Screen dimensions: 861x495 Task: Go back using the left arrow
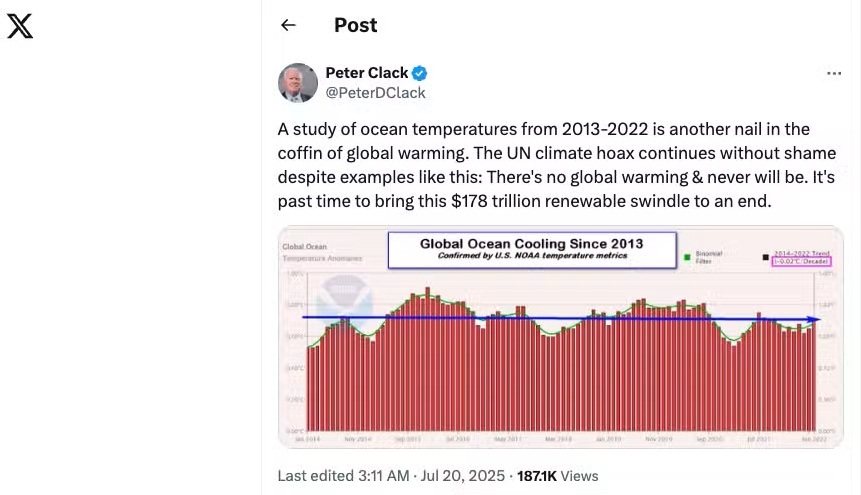pos(289,26)
